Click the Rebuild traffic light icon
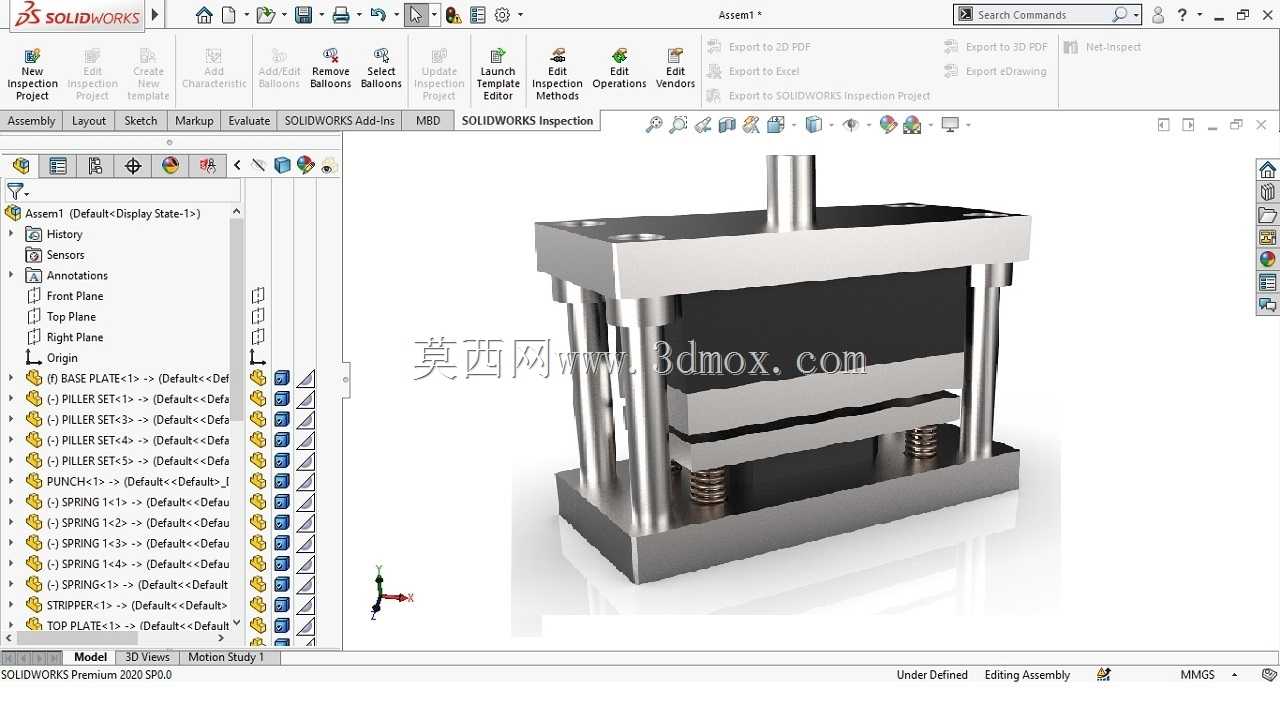Screen dimensions: 1280x720 [453, 15]
